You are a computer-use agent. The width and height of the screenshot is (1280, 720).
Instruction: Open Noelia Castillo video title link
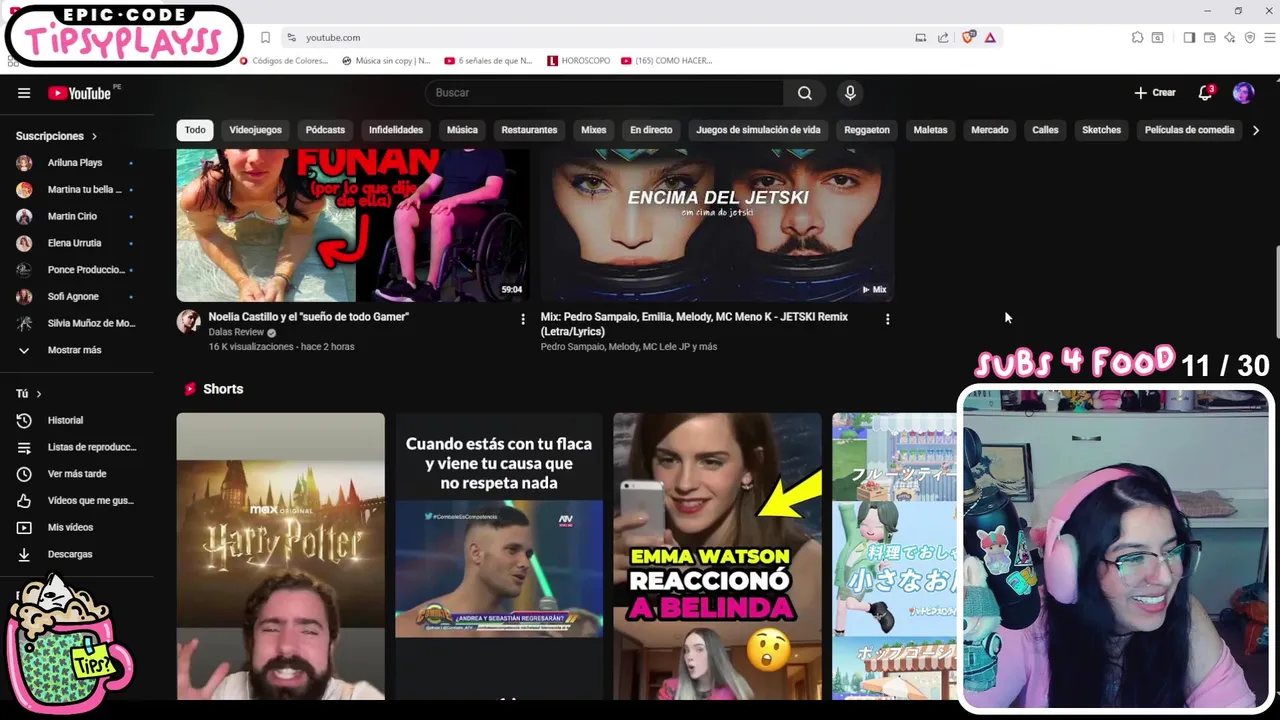[x=308, y=317]
